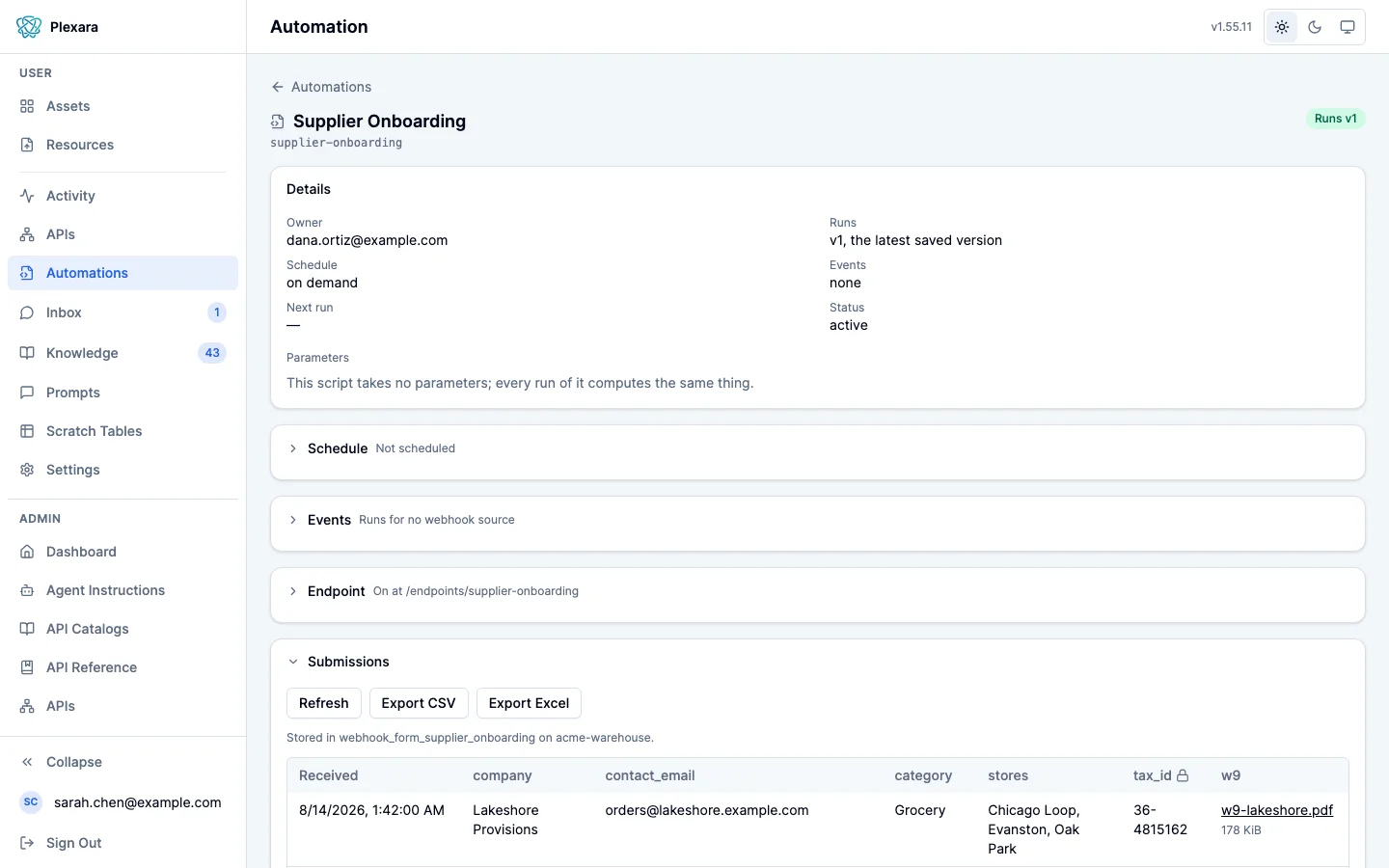
Task: Click the Prompts message icon
Action: 27,393
